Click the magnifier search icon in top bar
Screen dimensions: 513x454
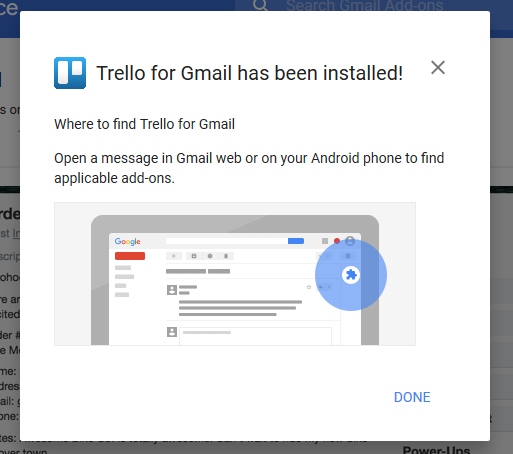[x=260, y=5]
